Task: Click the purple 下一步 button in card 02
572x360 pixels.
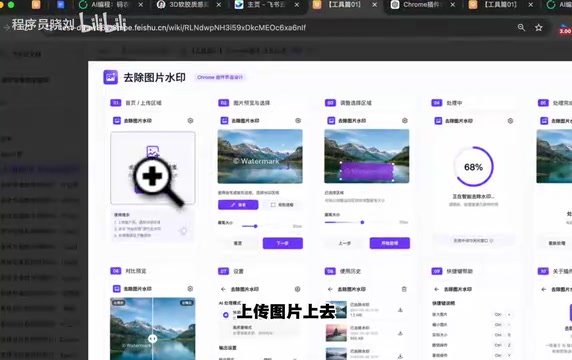Action: point(283,243)
